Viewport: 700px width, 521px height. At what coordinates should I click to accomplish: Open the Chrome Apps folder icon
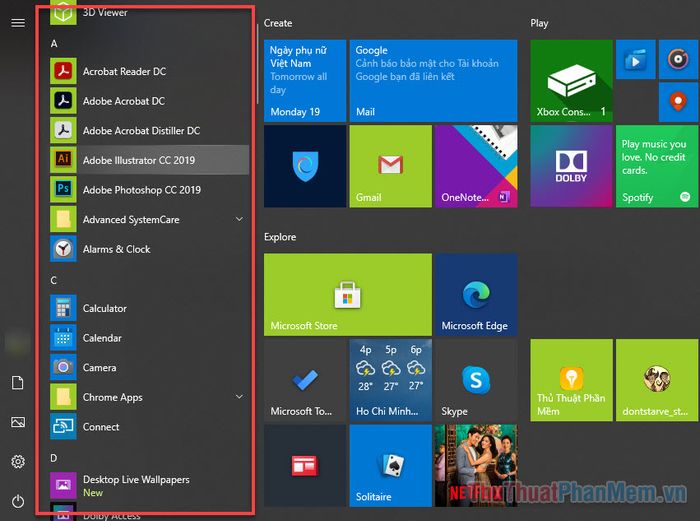click(63, 397)
